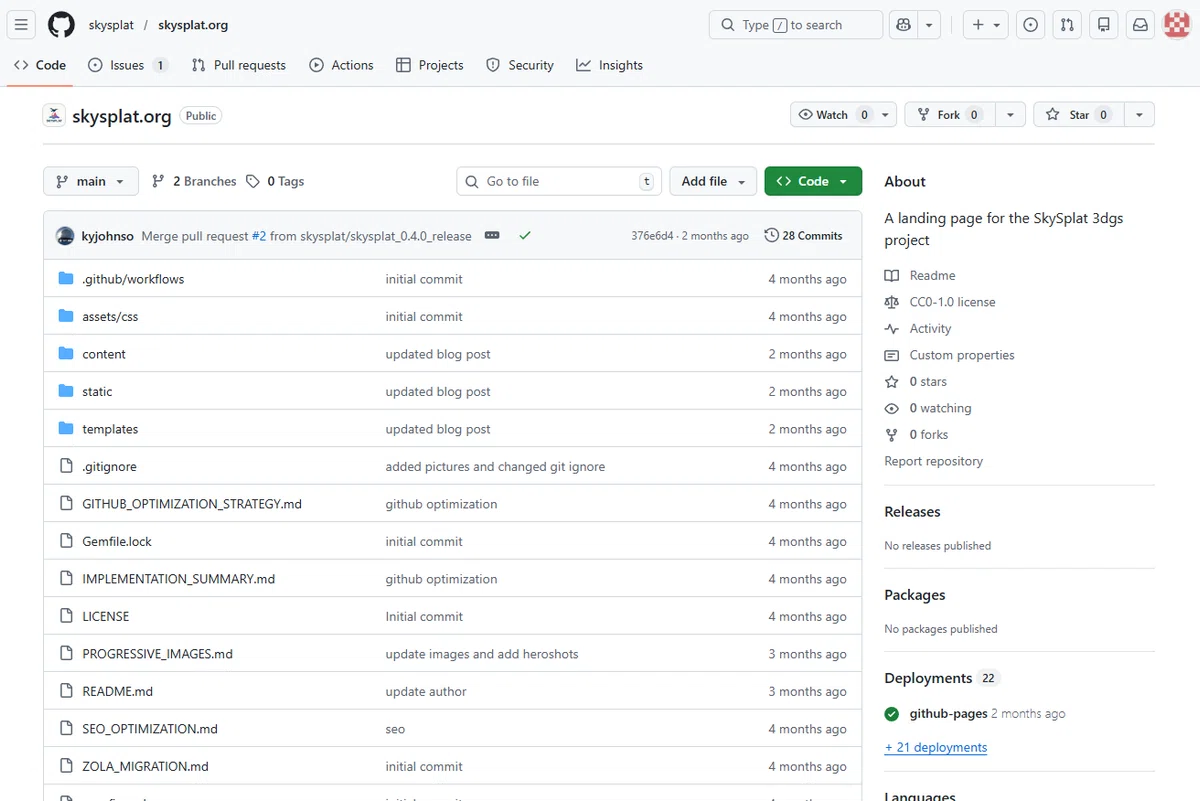Open the + 21 deployments link
Viewport: 1200px width, 801px height.
tap(936, 747)
